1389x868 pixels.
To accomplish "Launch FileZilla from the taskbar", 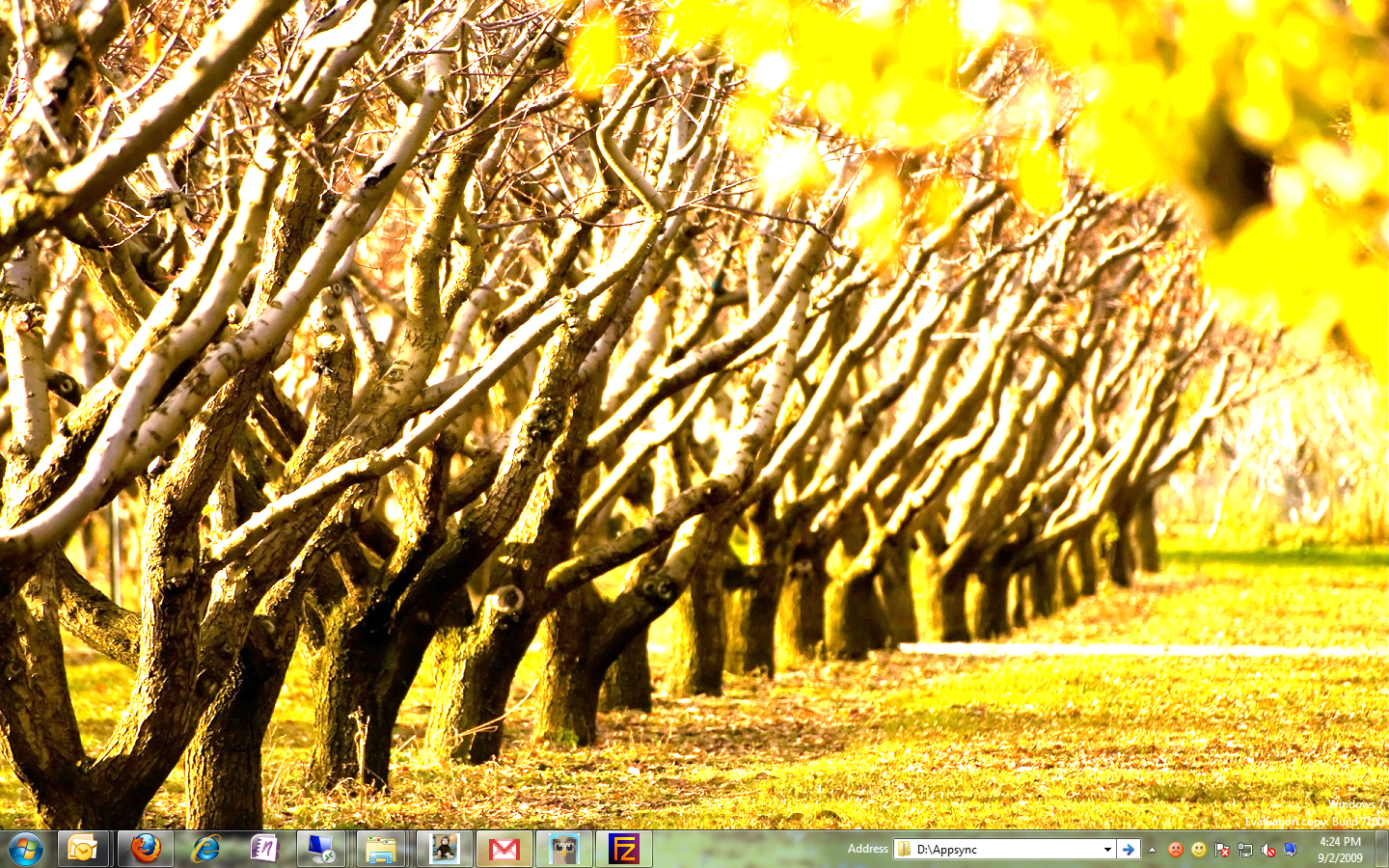I will click(x=624, y=849).
